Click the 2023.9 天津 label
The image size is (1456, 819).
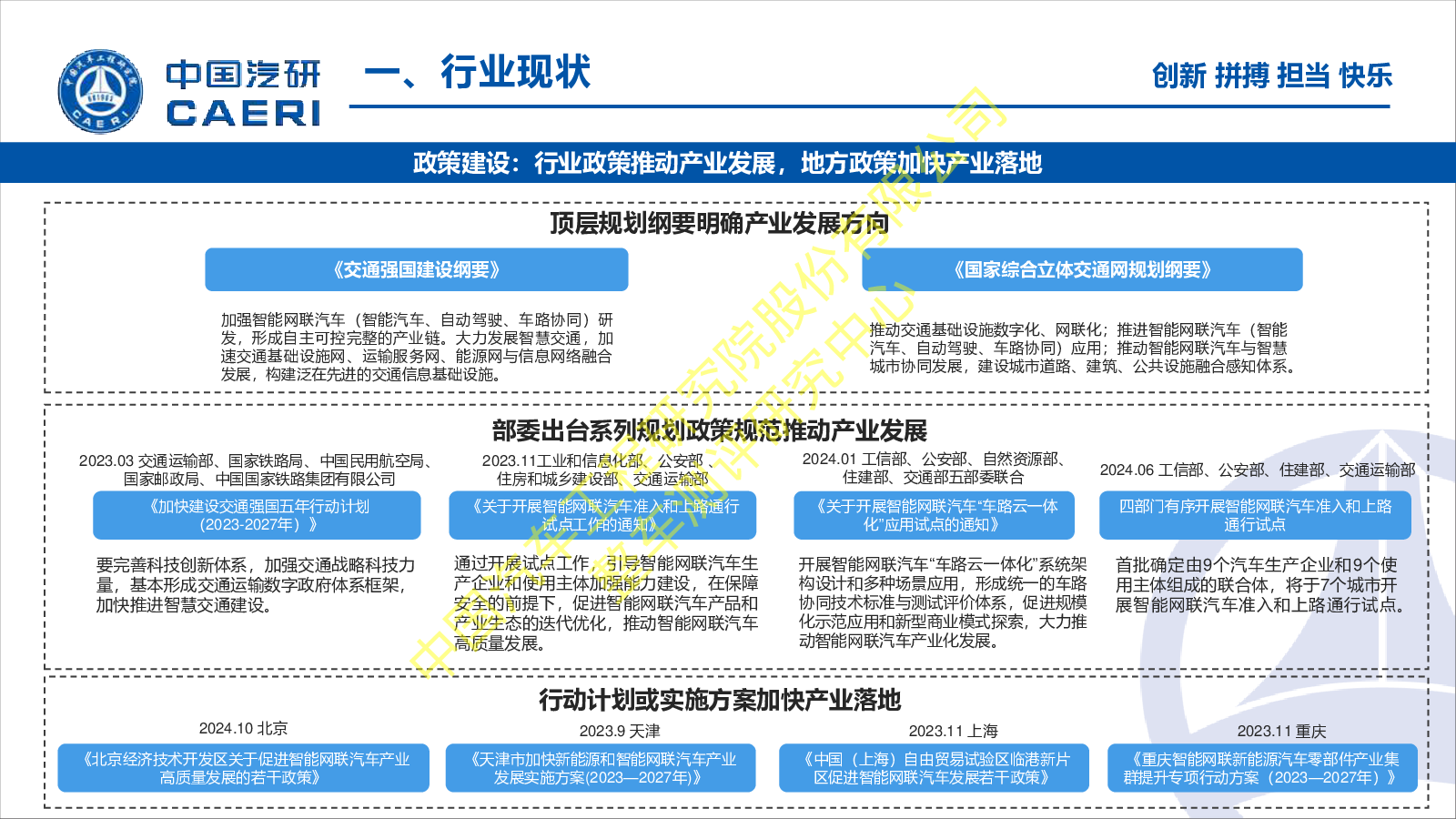click(x=620, y=731)
